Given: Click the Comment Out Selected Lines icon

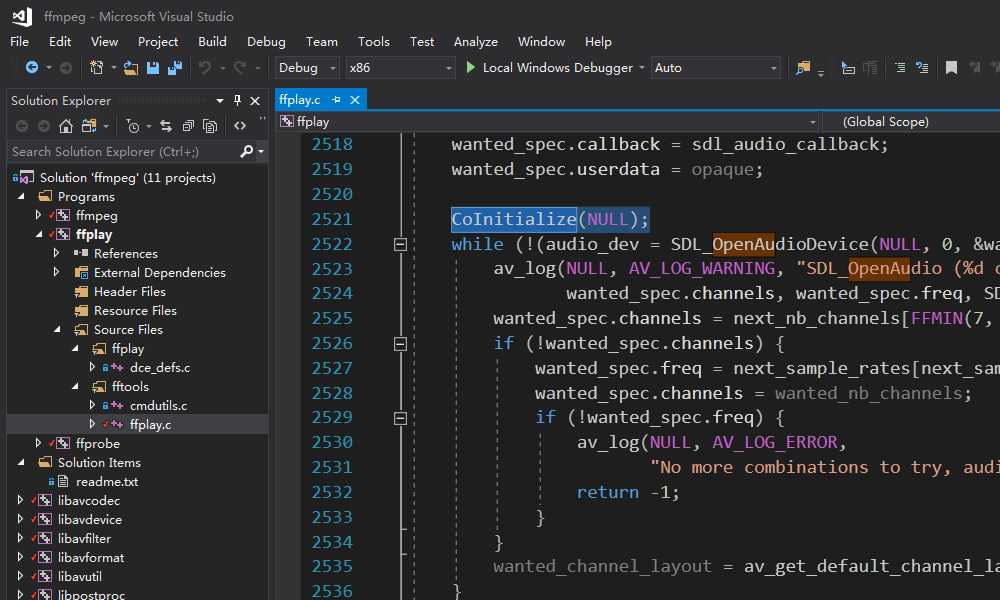Looking at the screenshot, I should [x=900, y=67].
